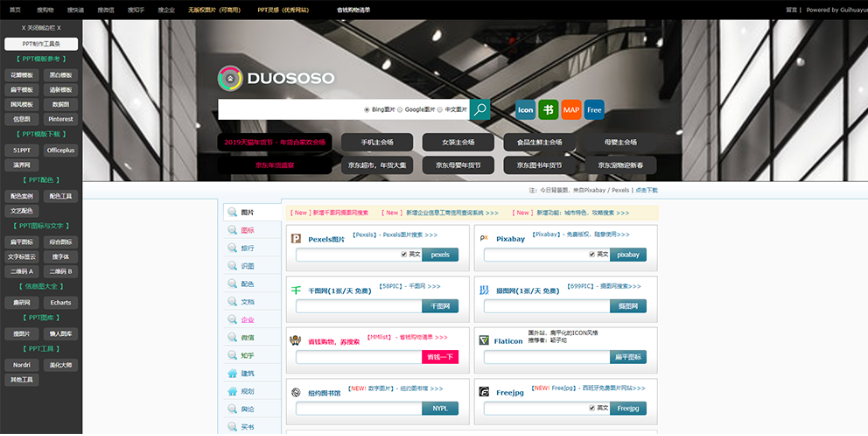Image resolution: width=868 pixels, height=436 pixels.
Task: Click the Flaticon brand icon
Action: click(484, 341)
